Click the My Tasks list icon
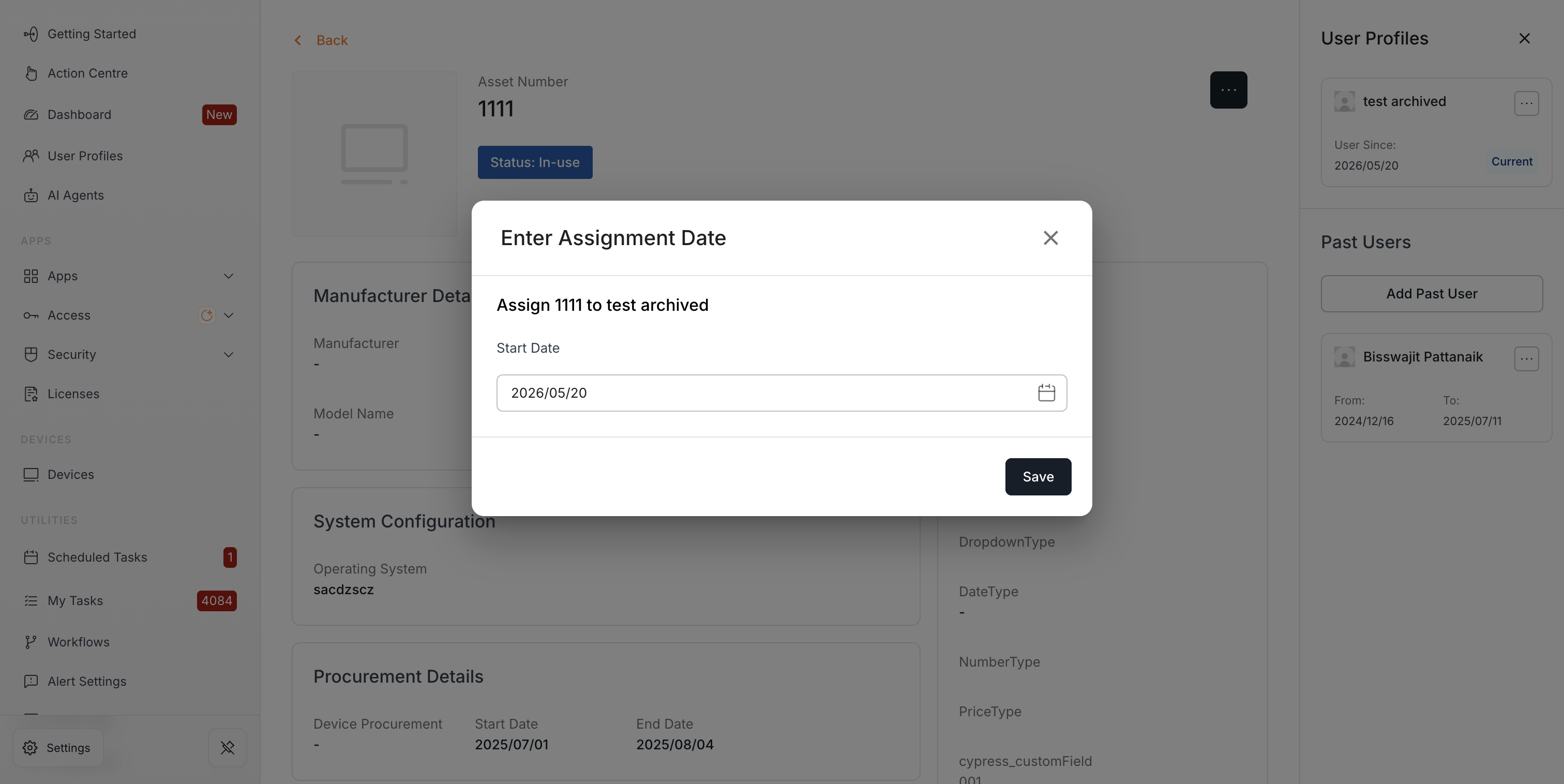This screenshot has height=784, width=1564. (31, 601)
